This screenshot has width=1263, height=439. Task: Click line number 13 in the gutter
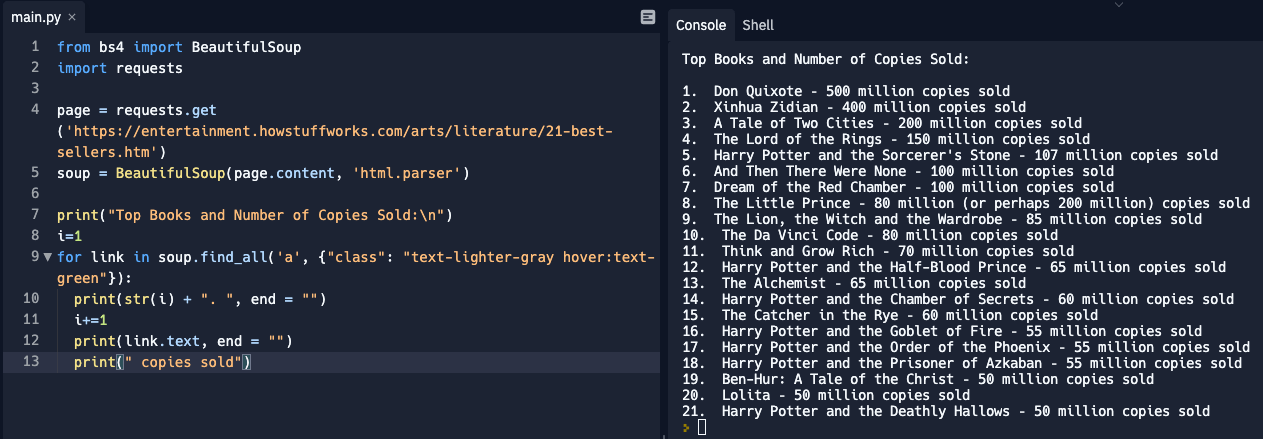(x=32, y=362)
